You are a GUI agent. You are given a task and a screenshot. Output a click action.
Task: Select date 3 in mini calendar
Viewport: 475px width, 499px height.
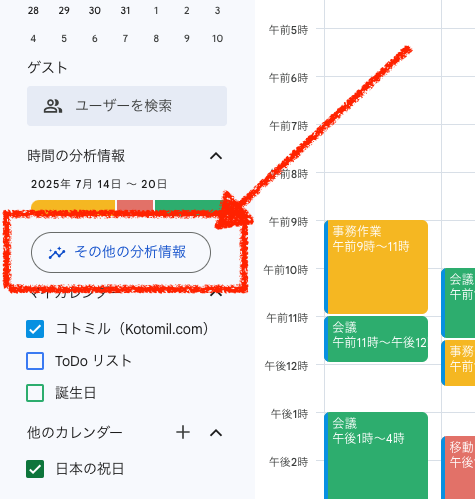217,11
